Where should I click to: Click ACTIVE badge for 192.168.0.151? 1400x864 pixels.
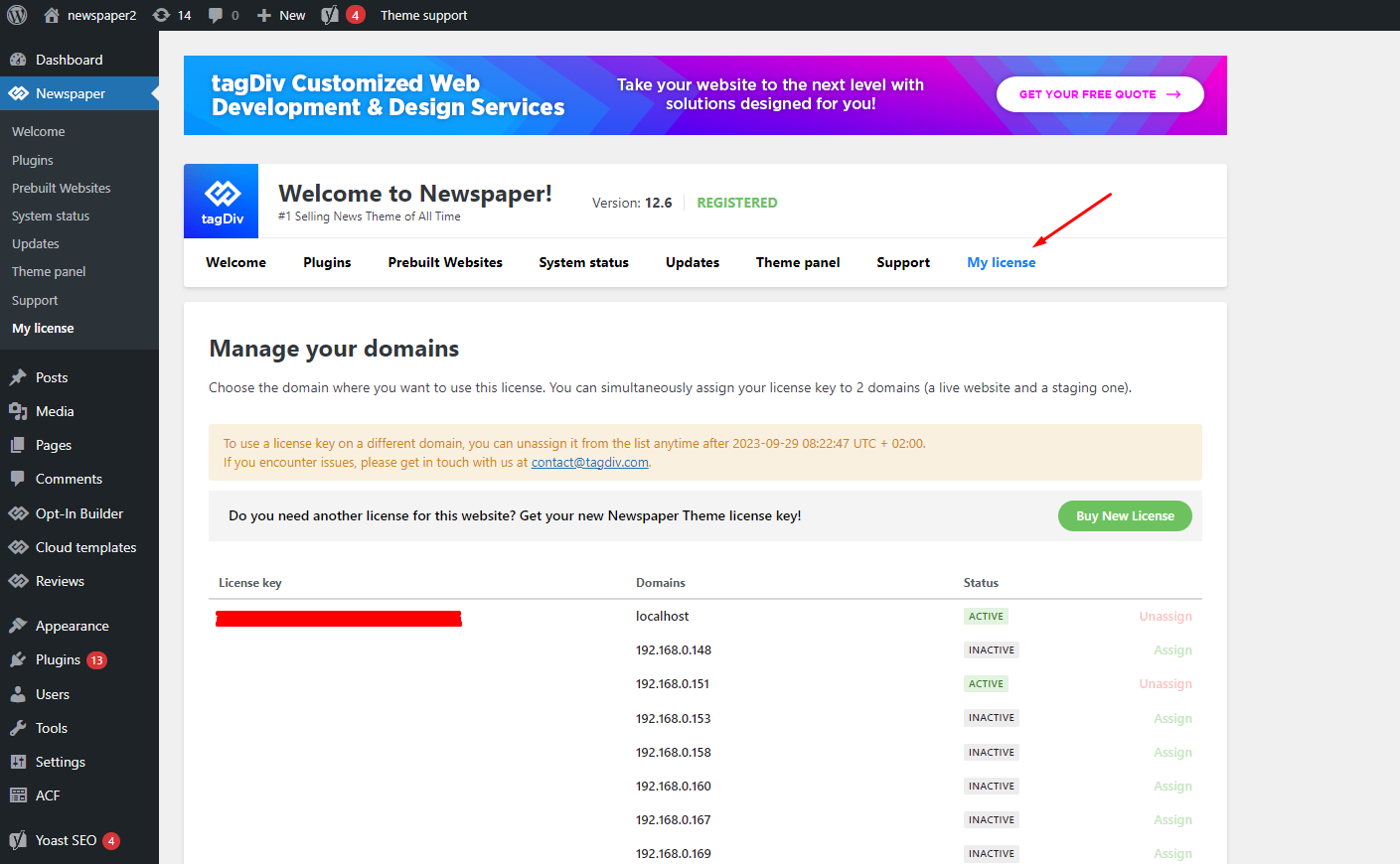(986, 683)
